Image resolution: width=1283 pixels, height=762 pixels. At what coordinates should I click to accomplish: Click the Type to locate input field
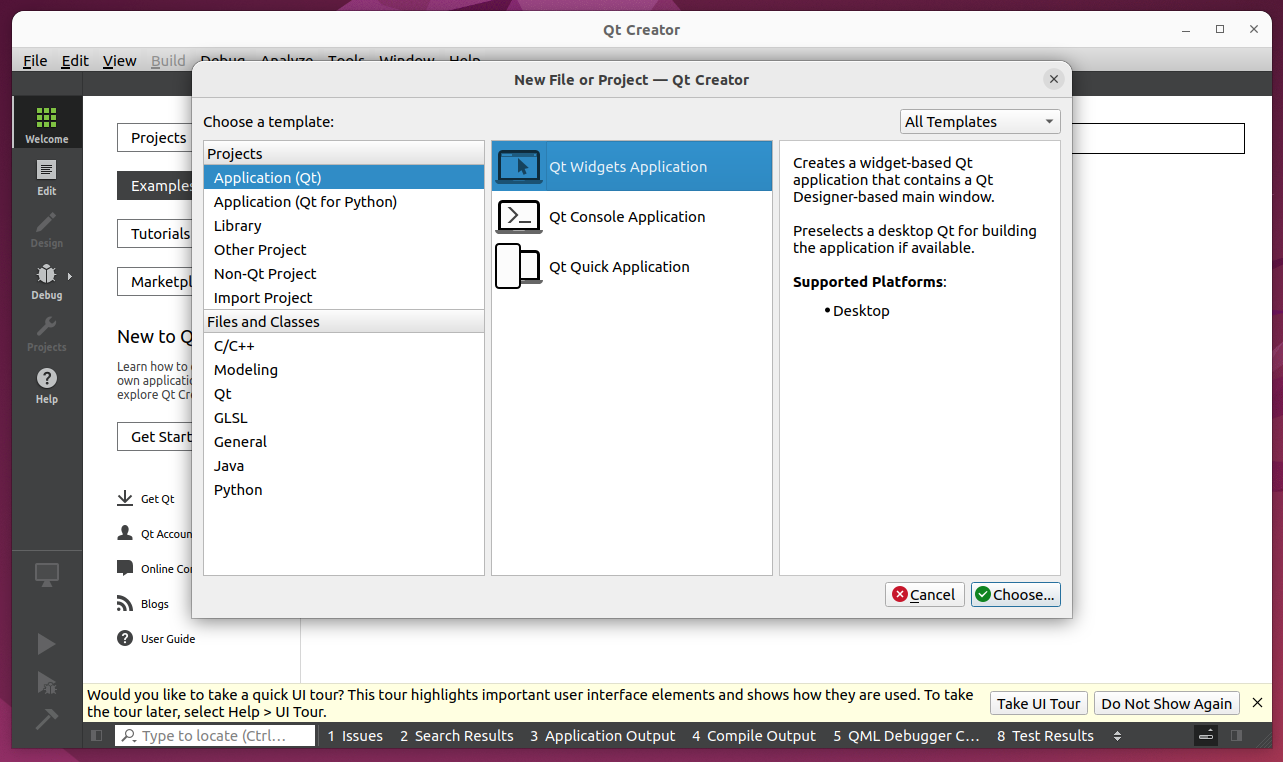tap(216, 735)
